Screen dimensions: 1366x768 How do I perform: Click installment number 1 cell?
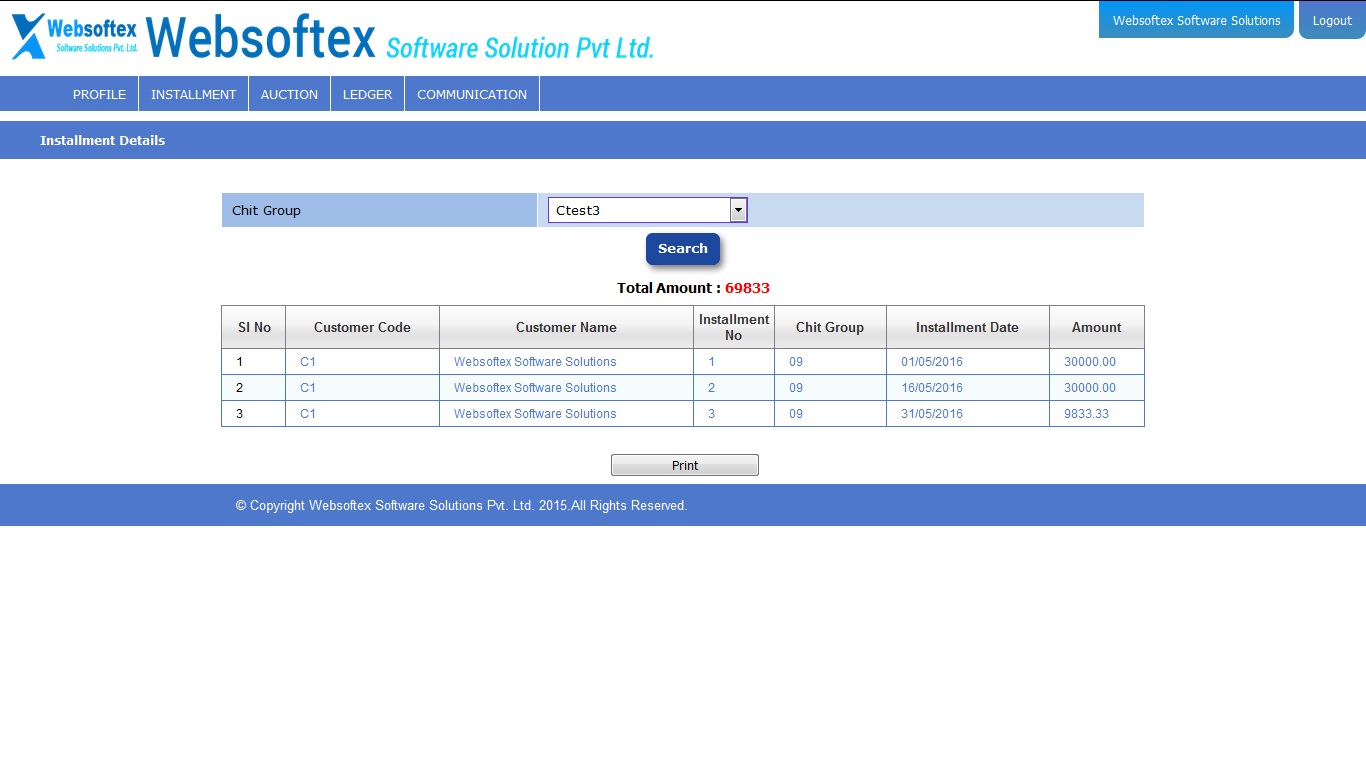tap(734, 362)
